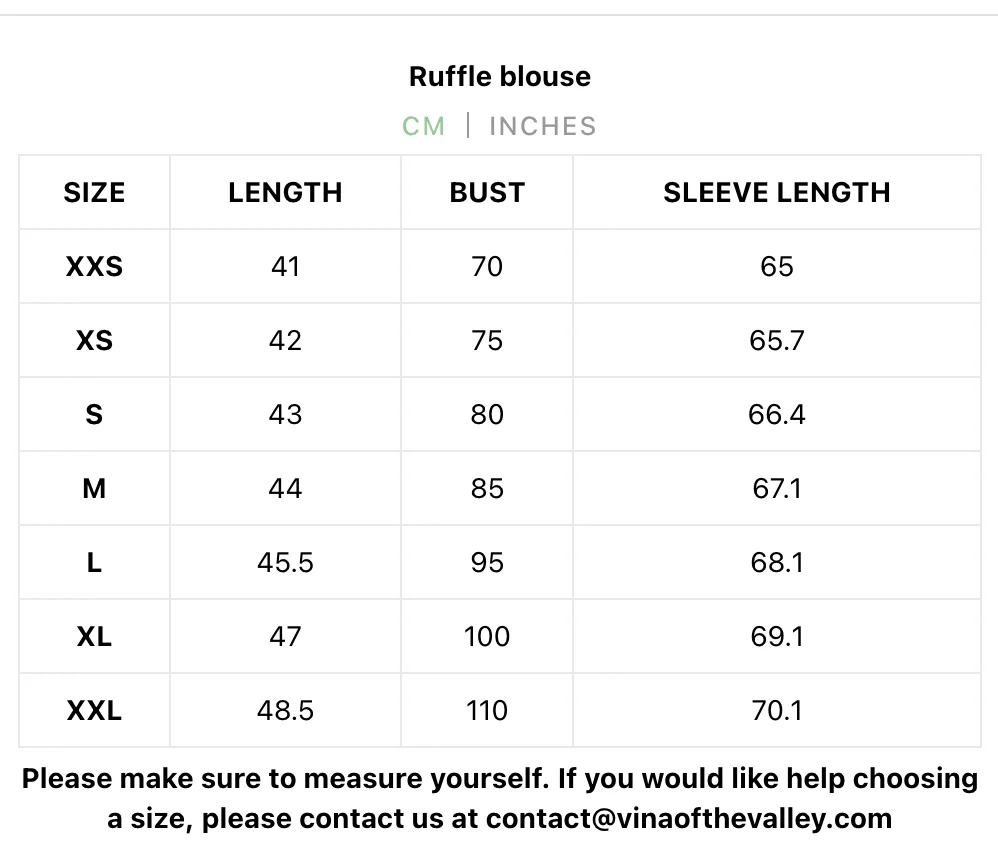Click the XXL size row label
The height and width of the screenshot is (852, 998).
[x=94, y=710]
